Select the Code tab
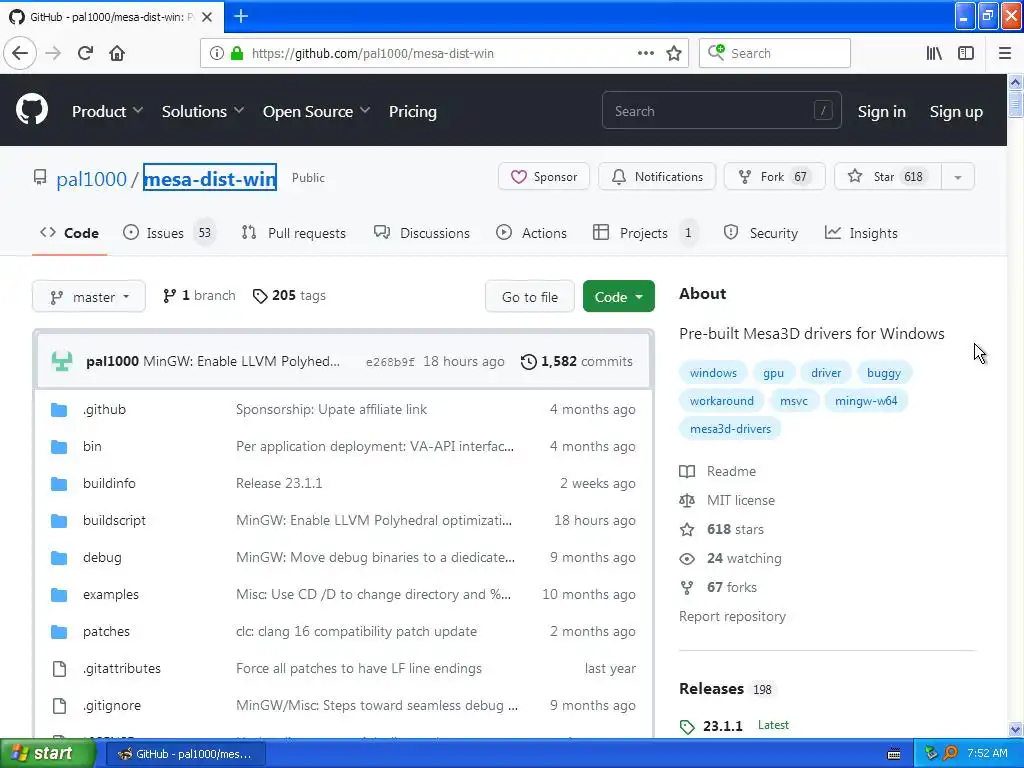1024x768 pixels. 69,233
